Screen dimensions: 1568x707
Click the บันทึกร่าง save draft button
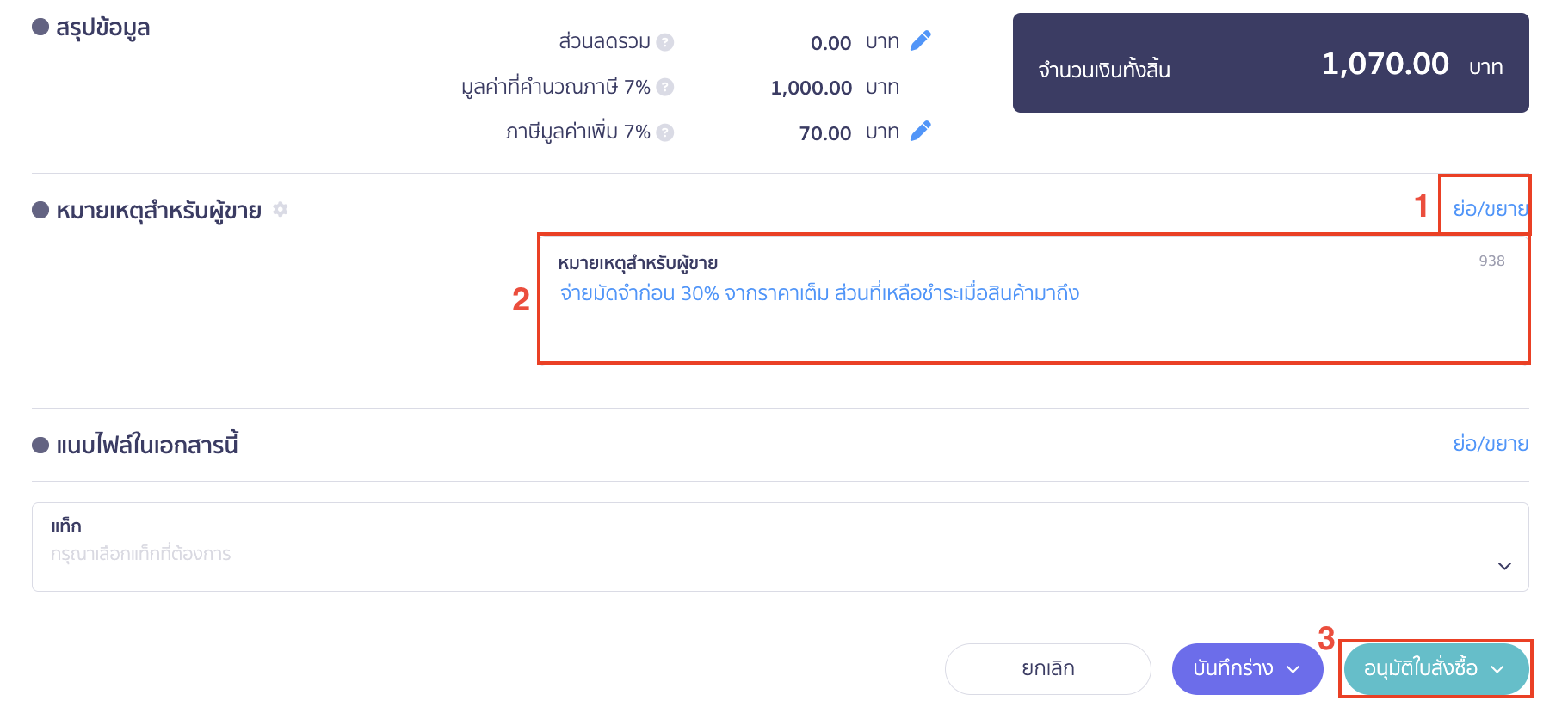pyautogui.click(x=1235, y=668)
